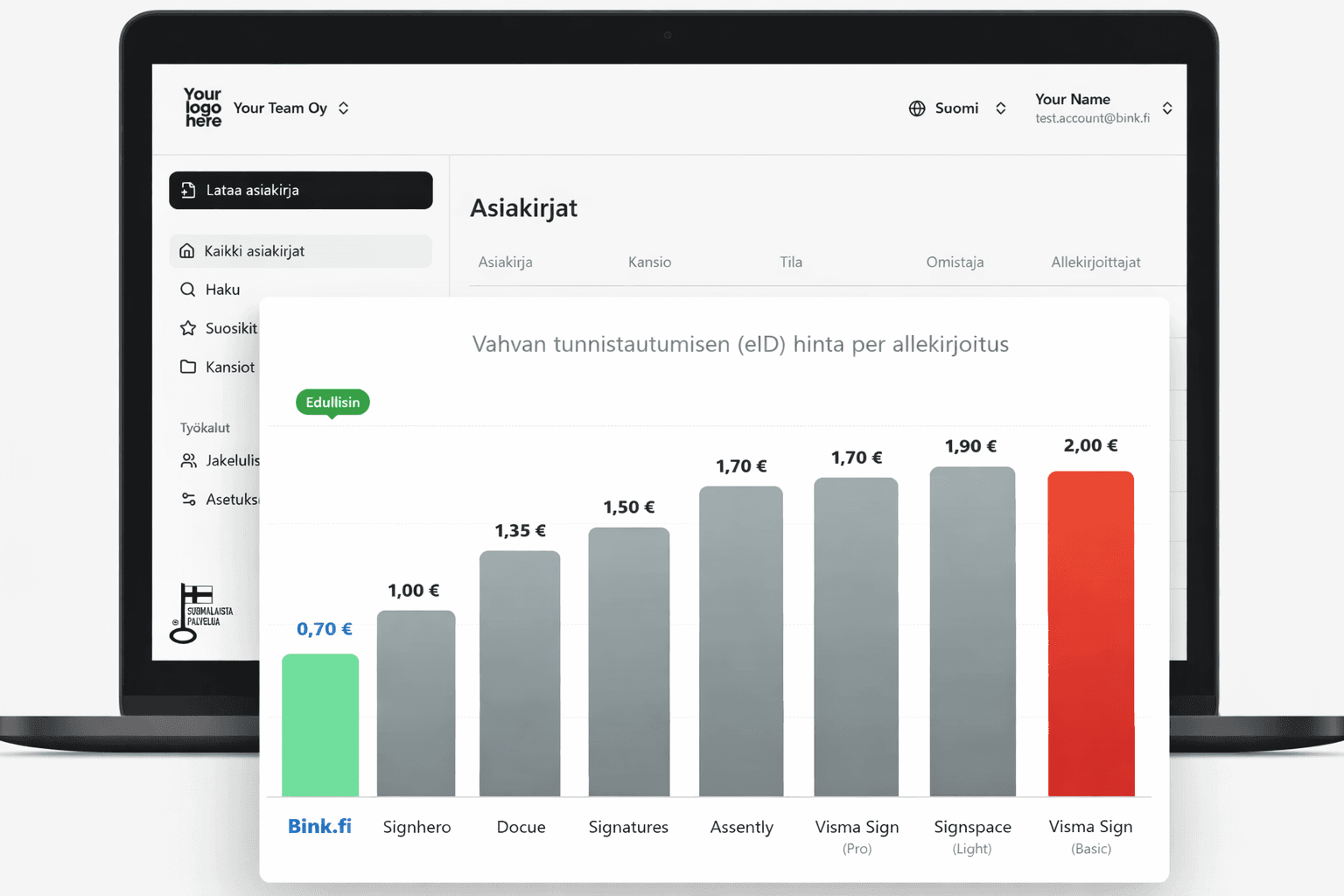Click the upload document icon in Lataa asiakirja
This screenshot has height=896, width=1344.
(x=188, y=190)
